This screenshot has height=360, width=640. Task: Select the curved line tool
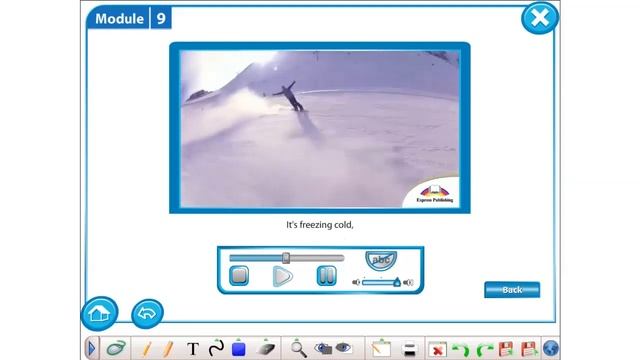(216, 348)
